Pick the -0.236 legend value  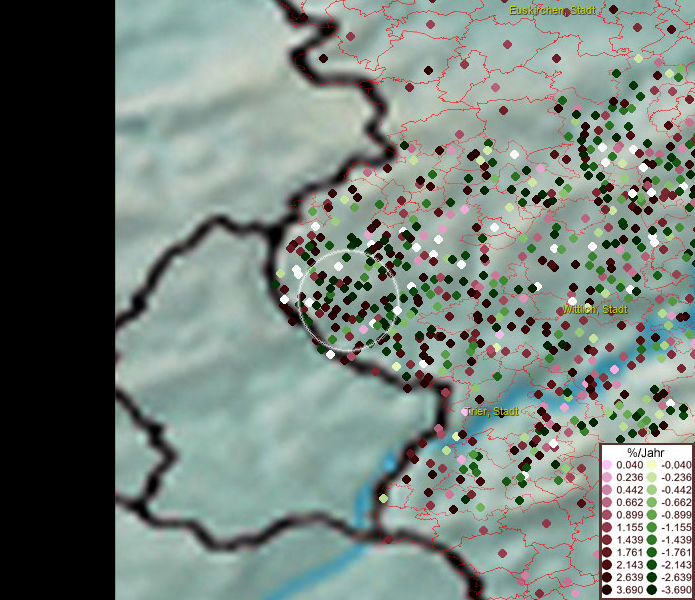(x=676, y=477)
